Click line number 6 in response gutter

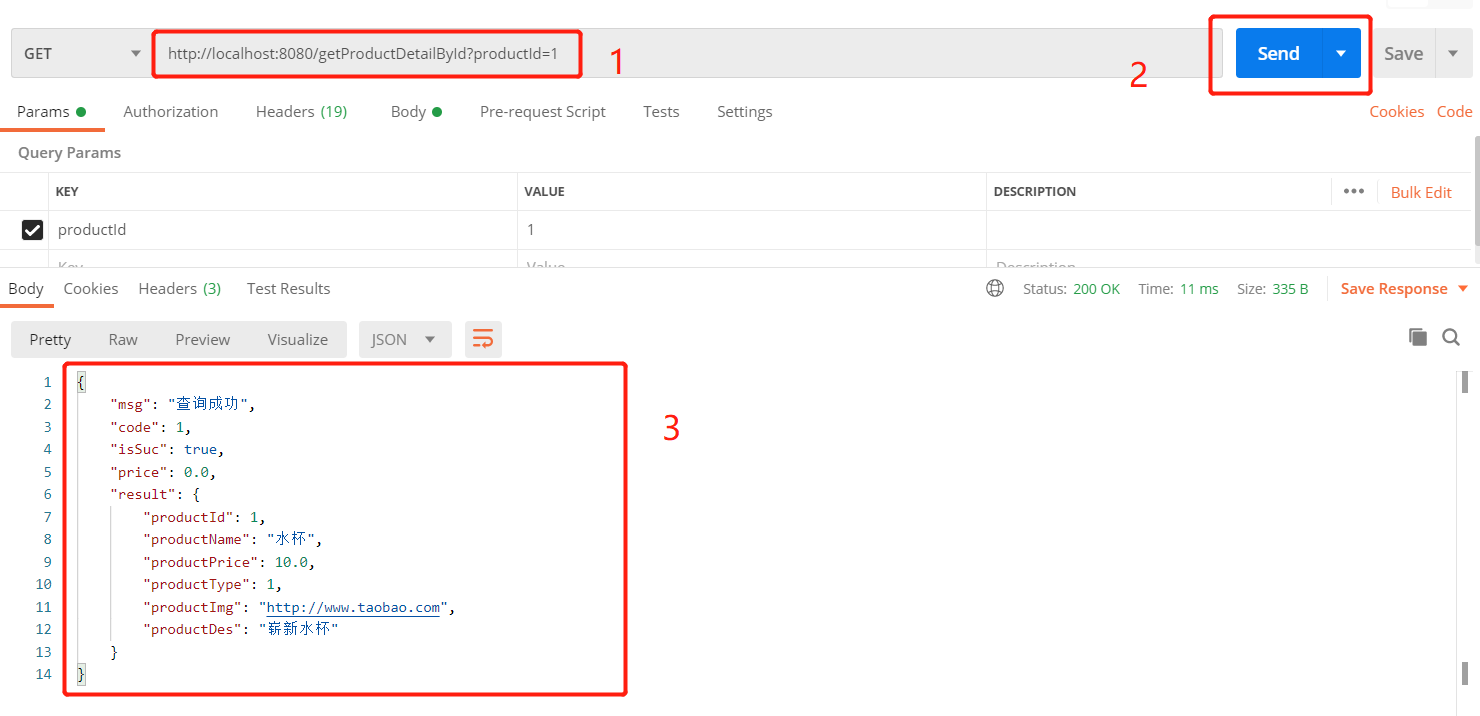click(46, 495)
